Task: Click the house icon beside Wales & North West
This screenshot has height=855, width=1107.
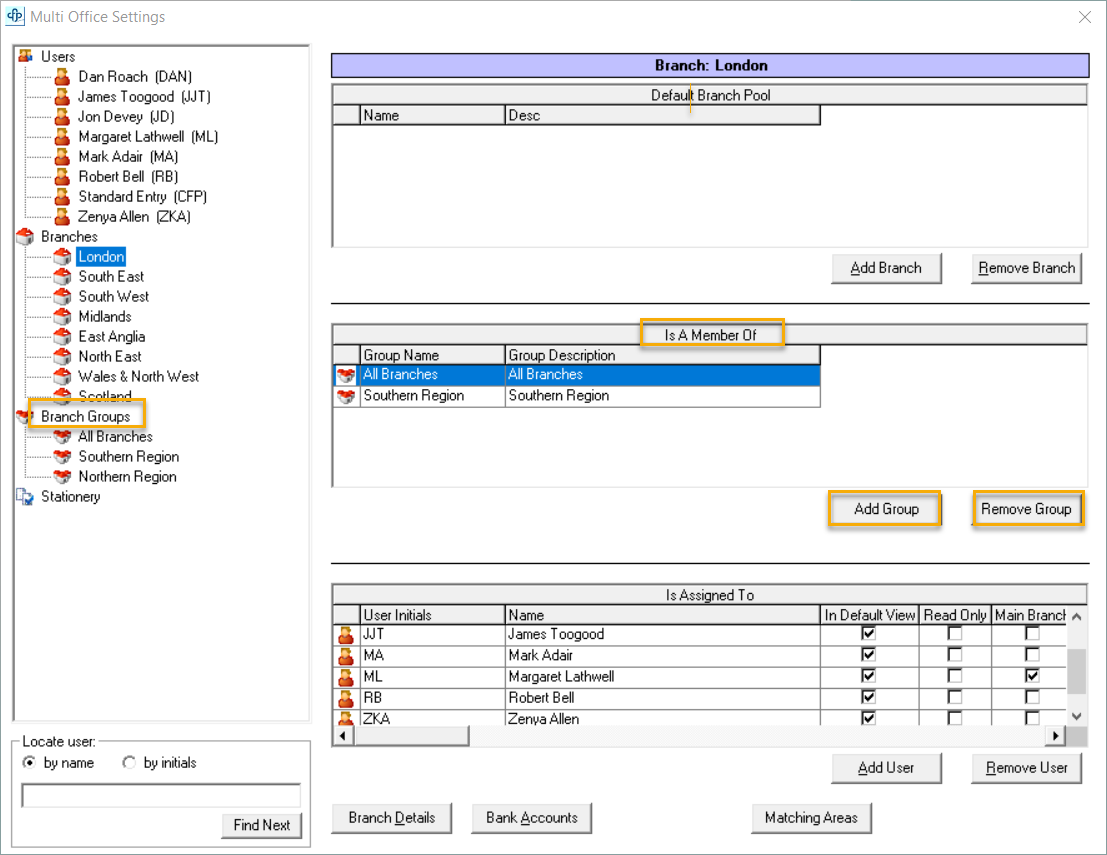Action: [63, 376]
